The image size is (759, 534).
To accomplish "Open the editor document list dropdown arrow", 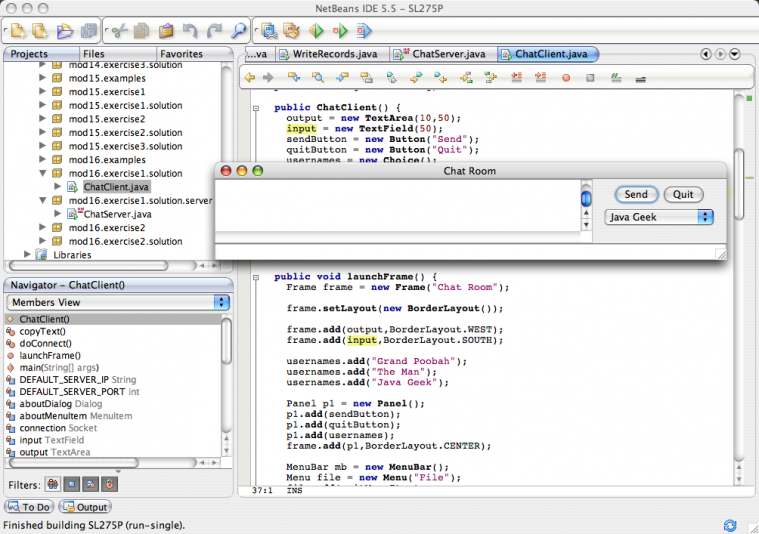I will coord(735,54).
